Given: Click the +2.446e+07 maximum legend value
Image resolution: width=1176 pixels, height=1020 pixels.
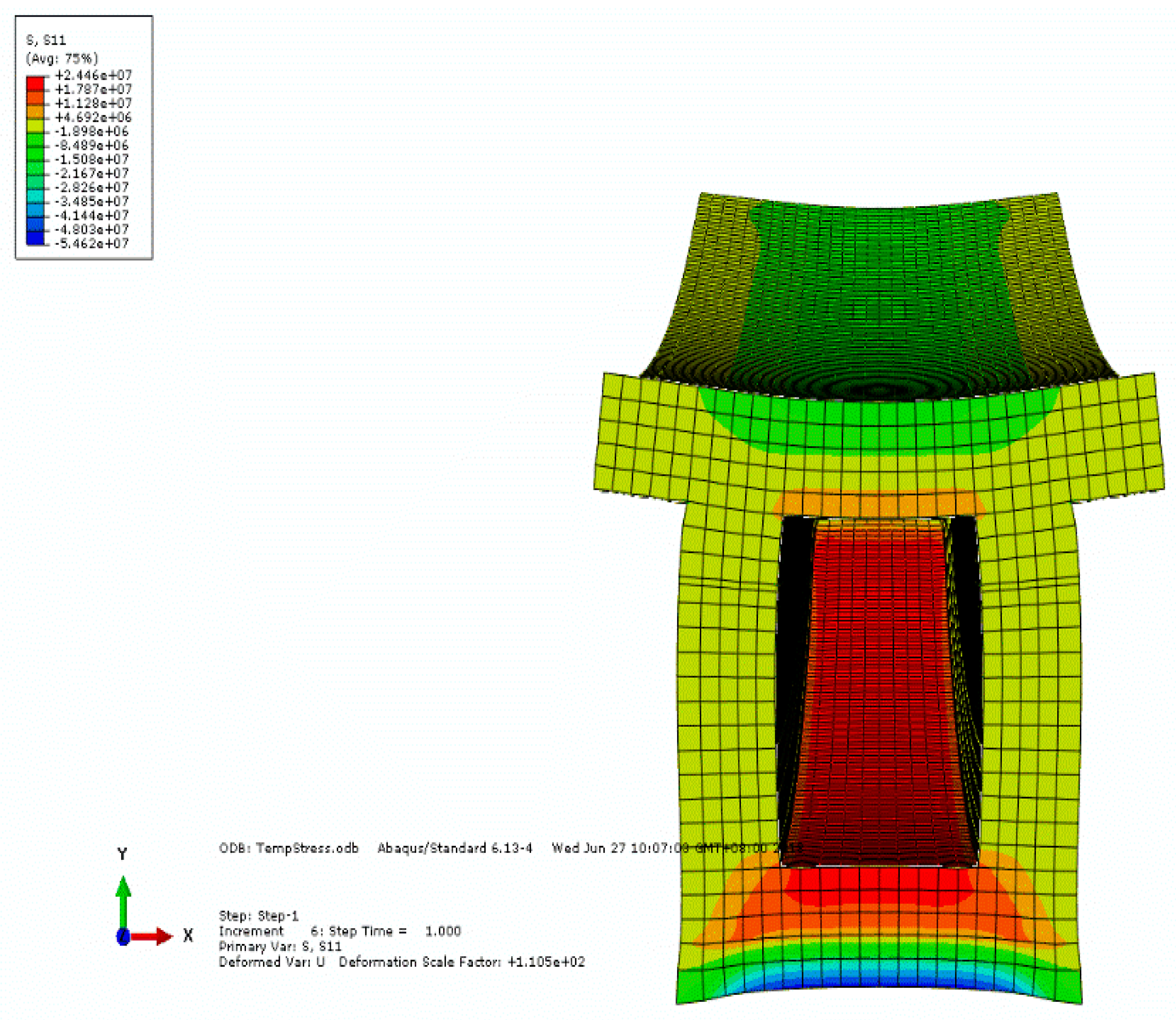Looking at the screenshot, I should tap(93, 75).
